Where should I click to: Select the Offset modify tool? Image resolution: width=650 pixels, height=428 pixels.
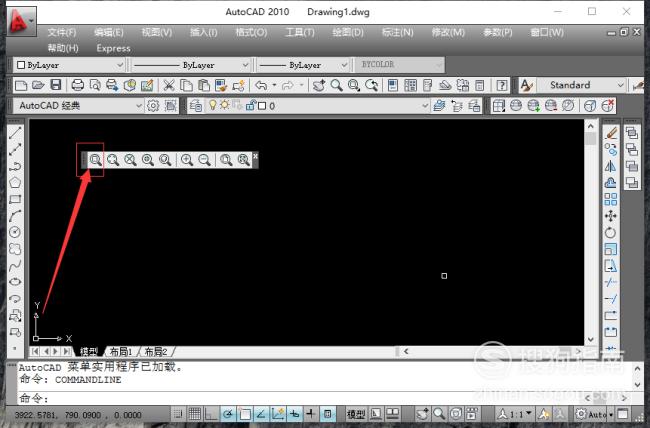click(611, 182)
